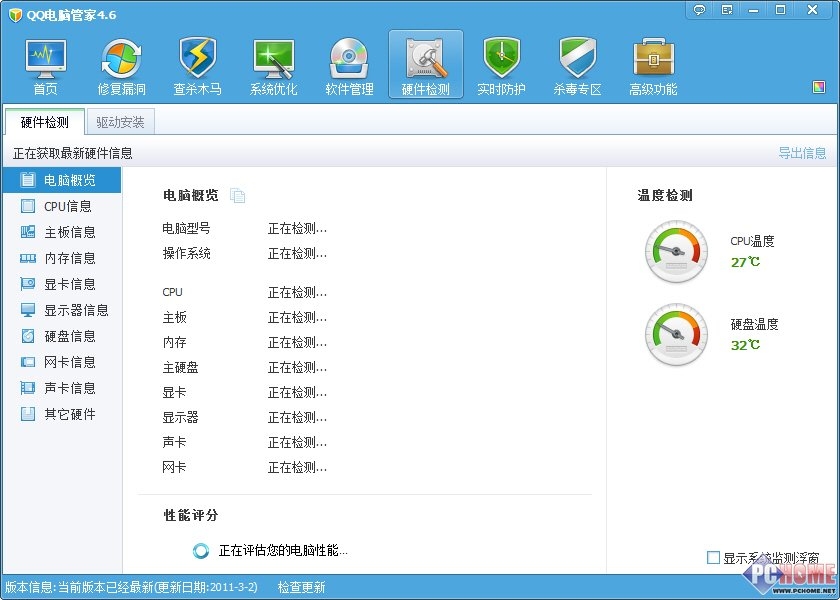Viewport: 840px width, 600px height.
Task: Start 查杀木马 trojan scan
Action: 196,64
